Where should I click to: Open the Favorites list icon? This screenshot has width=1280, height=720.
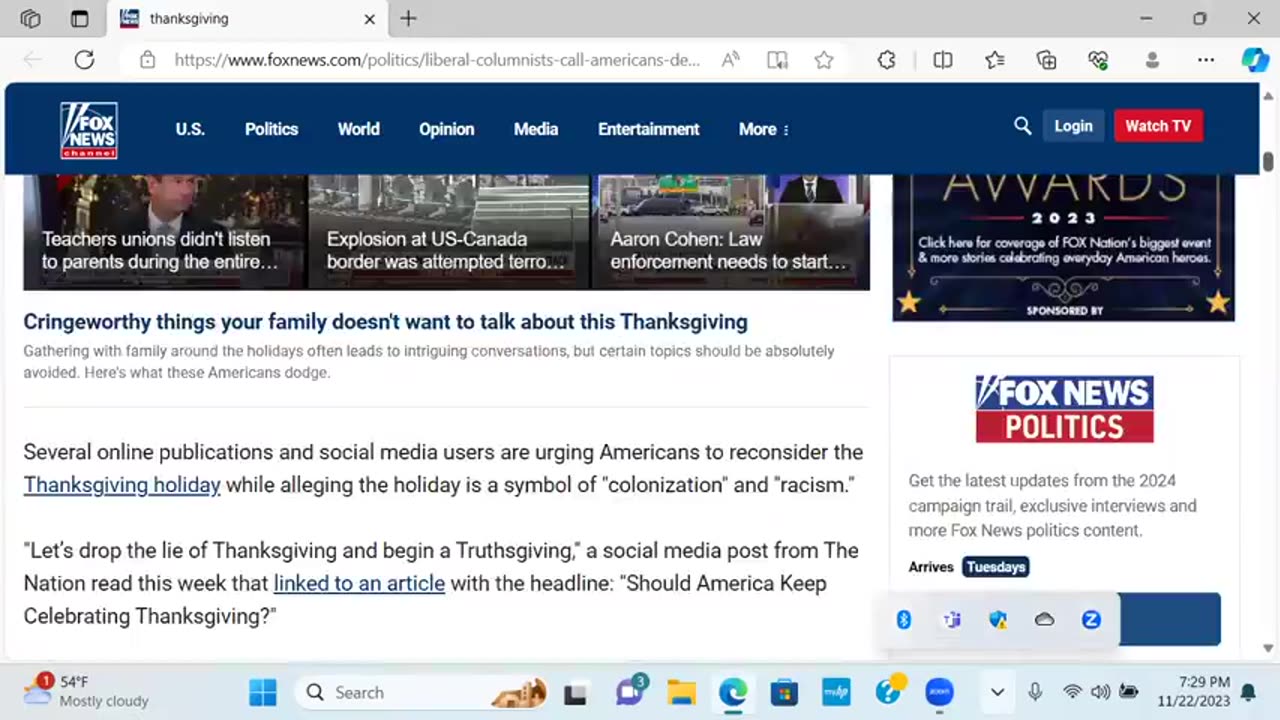point(994,60)
